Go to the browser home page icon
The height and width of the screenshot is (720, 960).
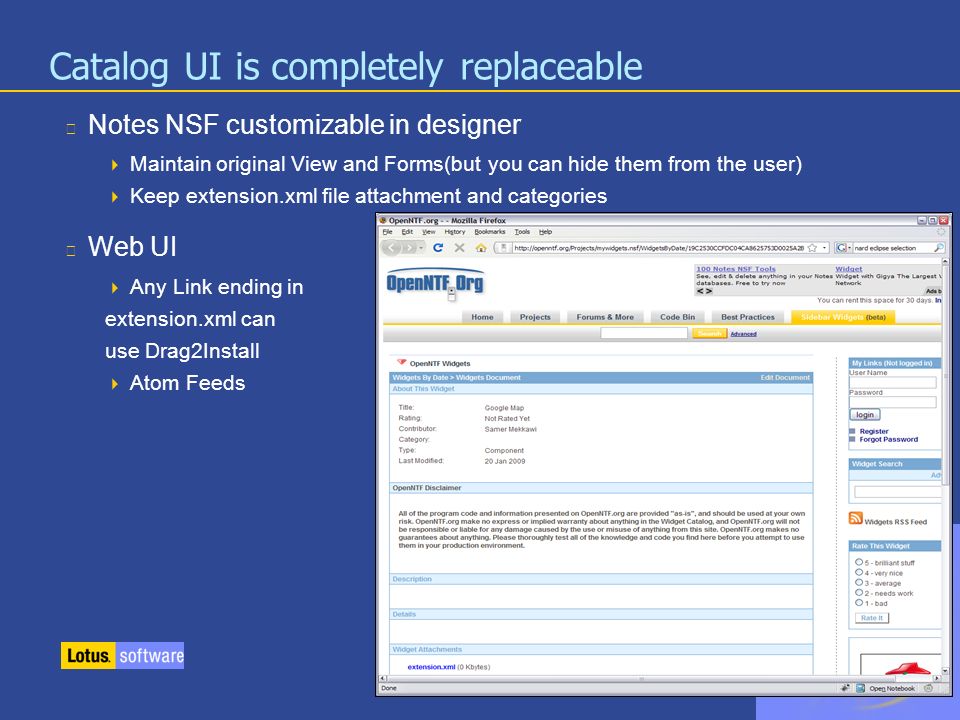coord(481,248)
